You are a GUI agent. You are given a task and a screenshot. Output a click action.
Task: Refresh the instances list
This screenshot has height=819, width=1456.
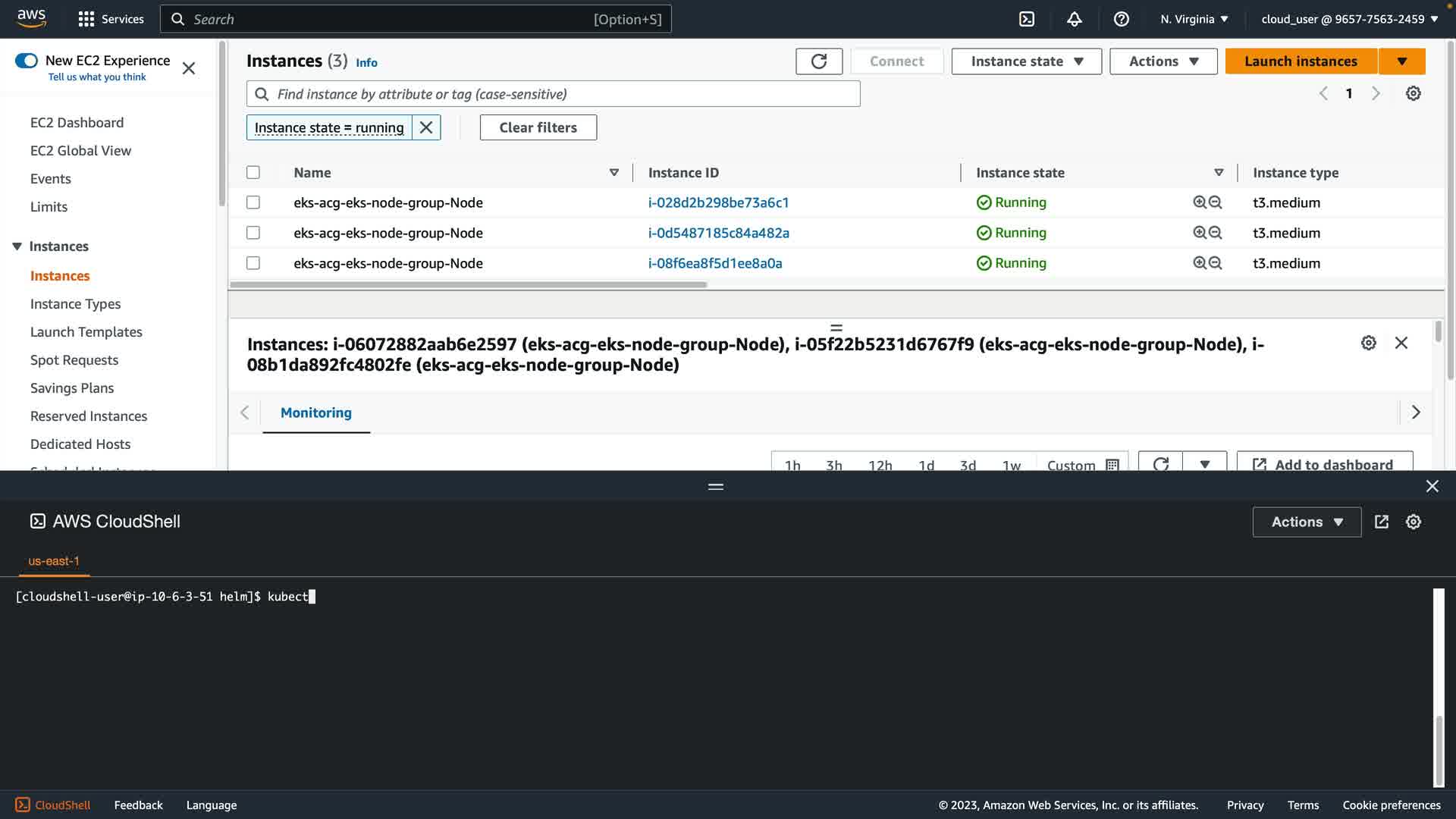[x=818, y=61]
